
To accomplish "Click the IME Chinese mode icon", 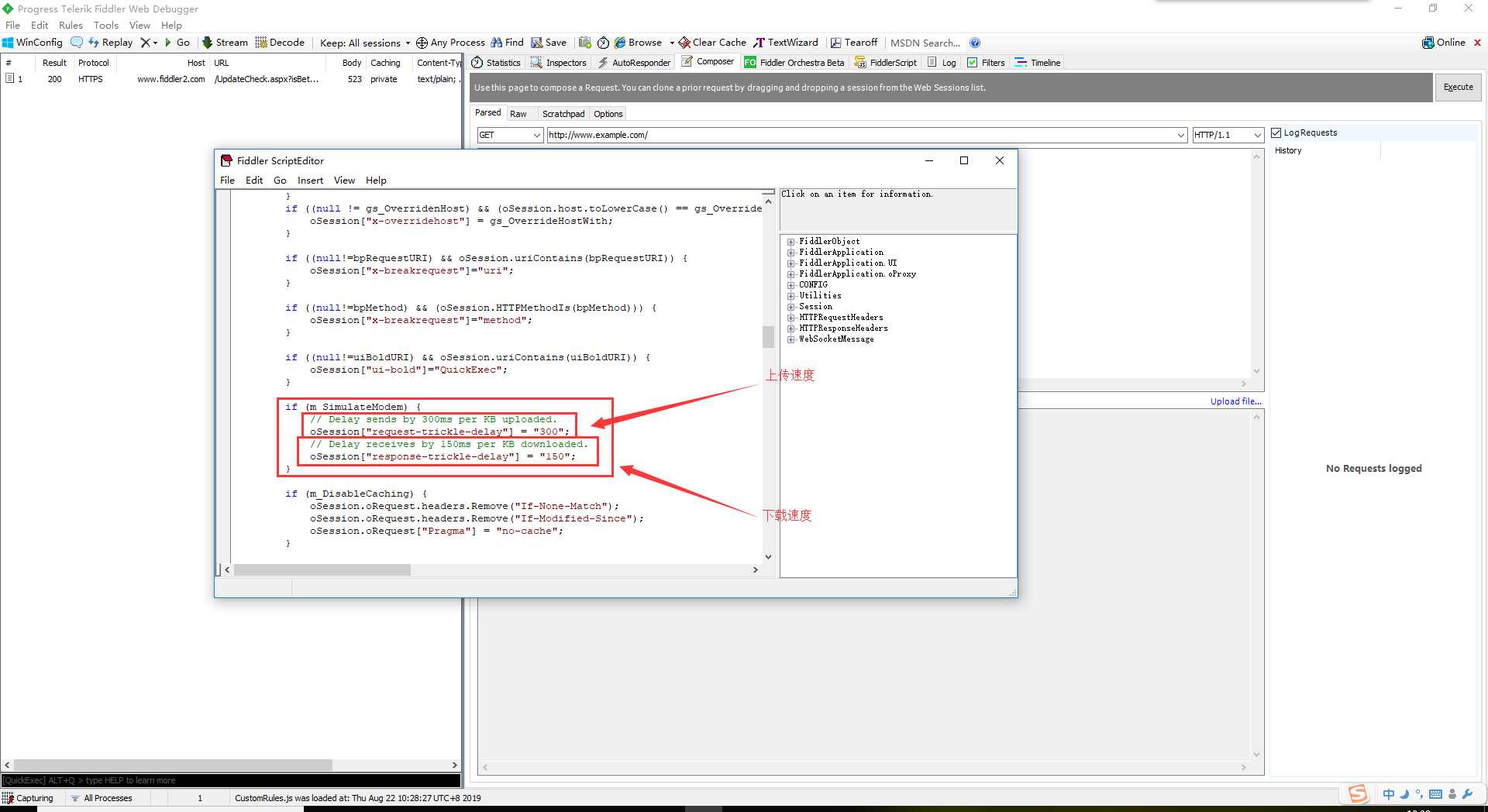I will pos(1388,794).
